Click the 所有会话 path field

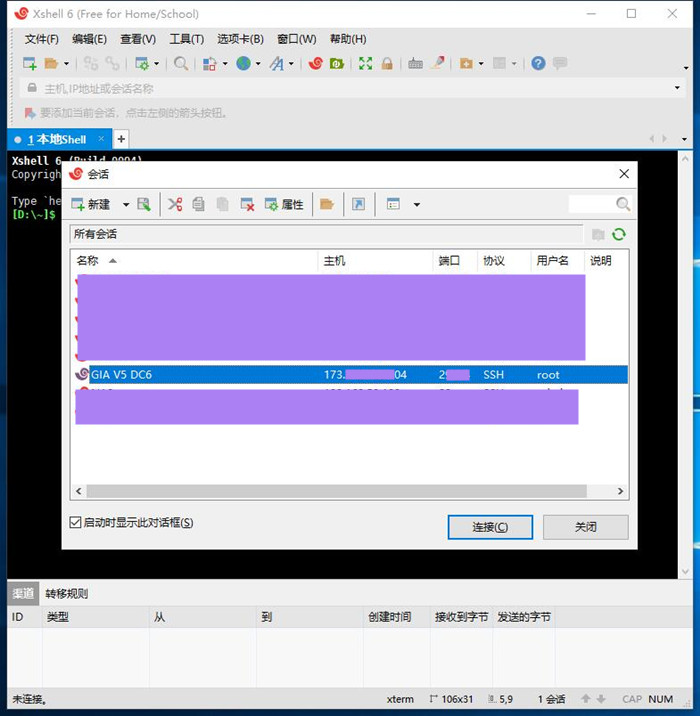click(x=326, y=234)
